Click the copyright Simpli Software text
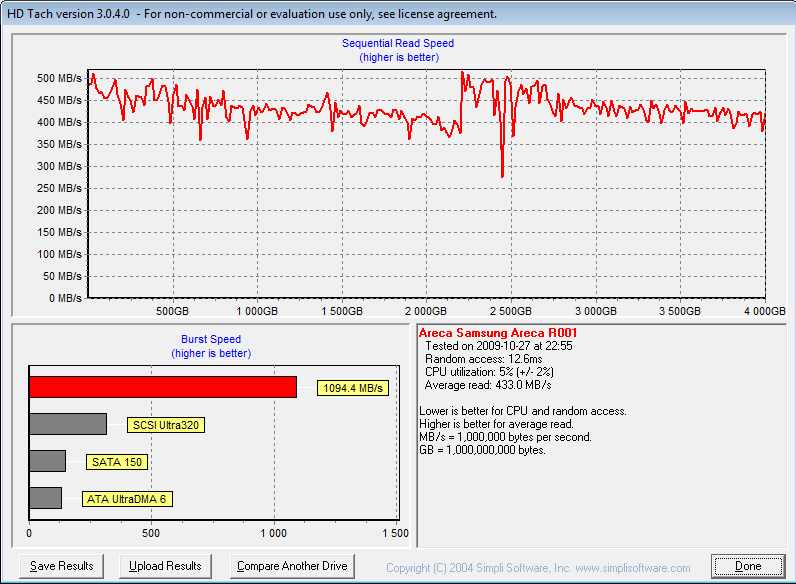Screen dimensions: 796x584 [538, 568]
